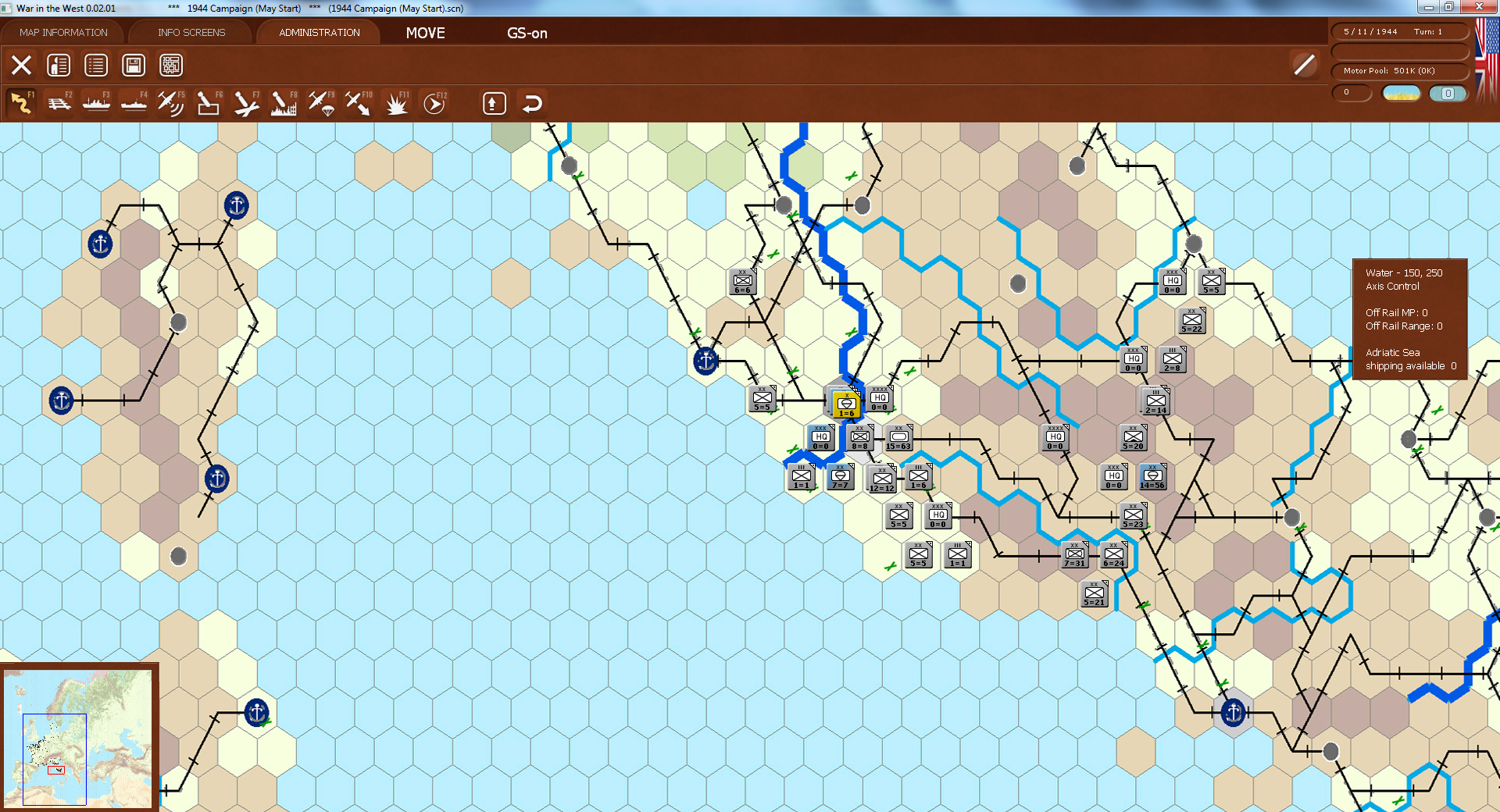Select the F7 bomb airfield mode icon
Image resolution: width=1500 pixels, height=812 pixels.
[246, 103]
